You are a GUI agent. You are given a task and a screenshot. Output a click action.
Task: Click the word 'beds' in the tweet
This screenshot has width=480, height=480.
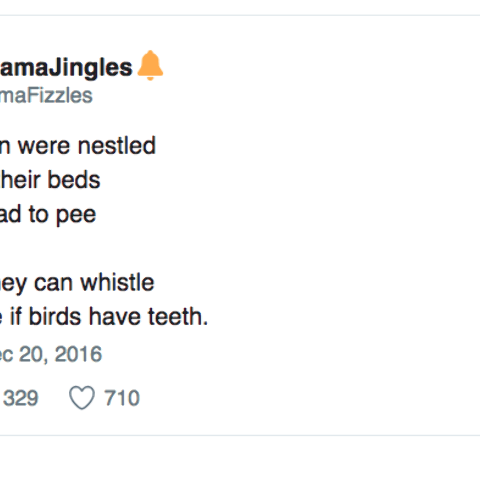pyautogui.click(x=74, y=180)
